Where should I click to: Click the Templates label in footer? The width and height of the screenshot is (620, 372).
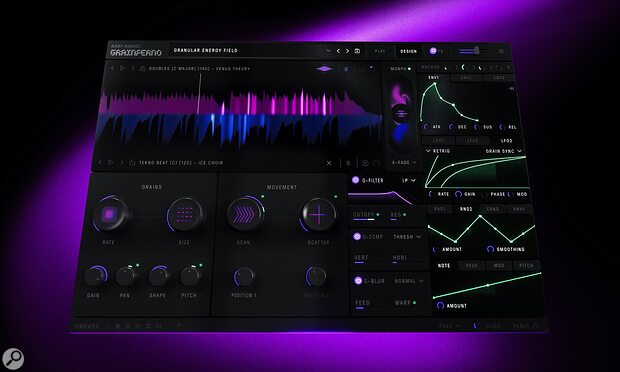pos(86,326)
